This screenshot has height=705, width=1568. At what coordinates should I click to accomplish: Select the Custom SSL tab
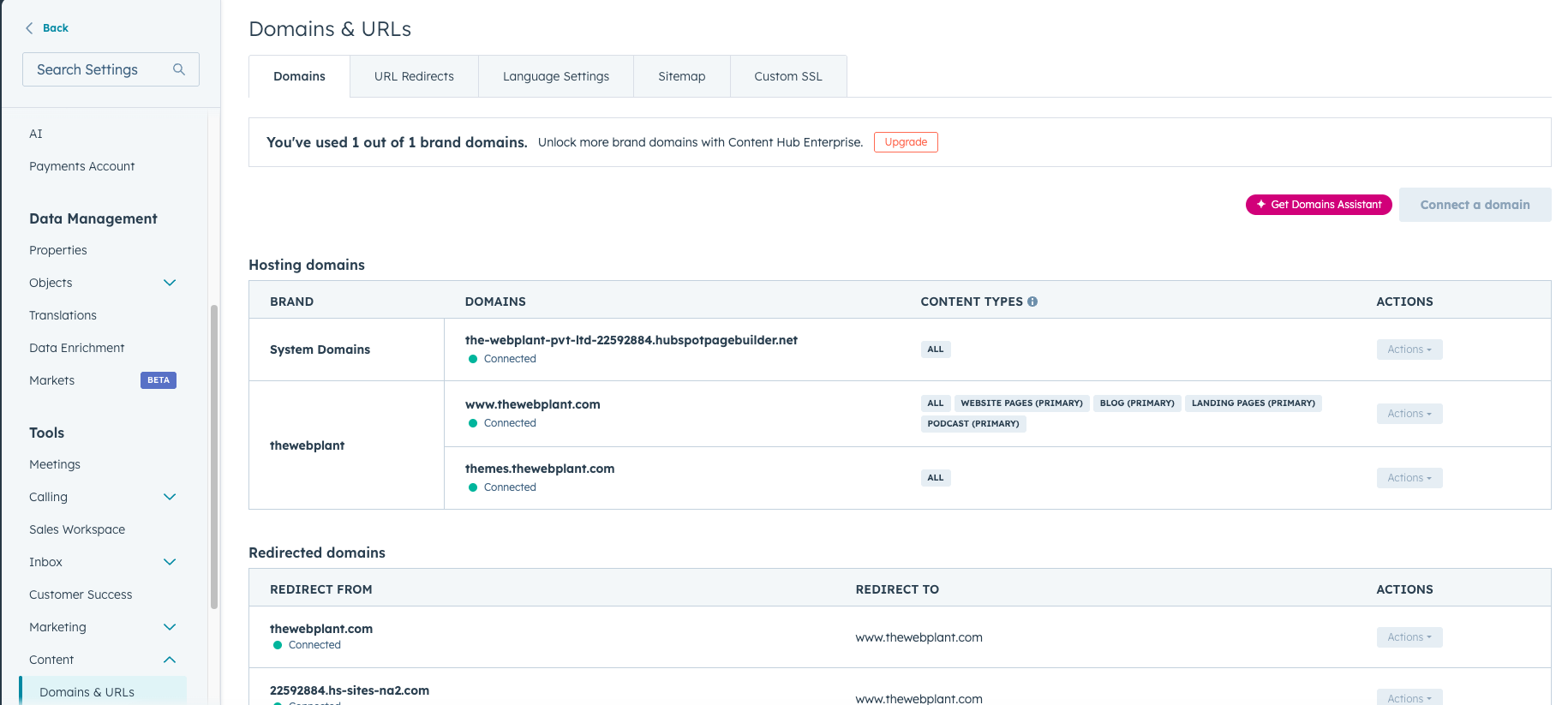click(787, 76)
